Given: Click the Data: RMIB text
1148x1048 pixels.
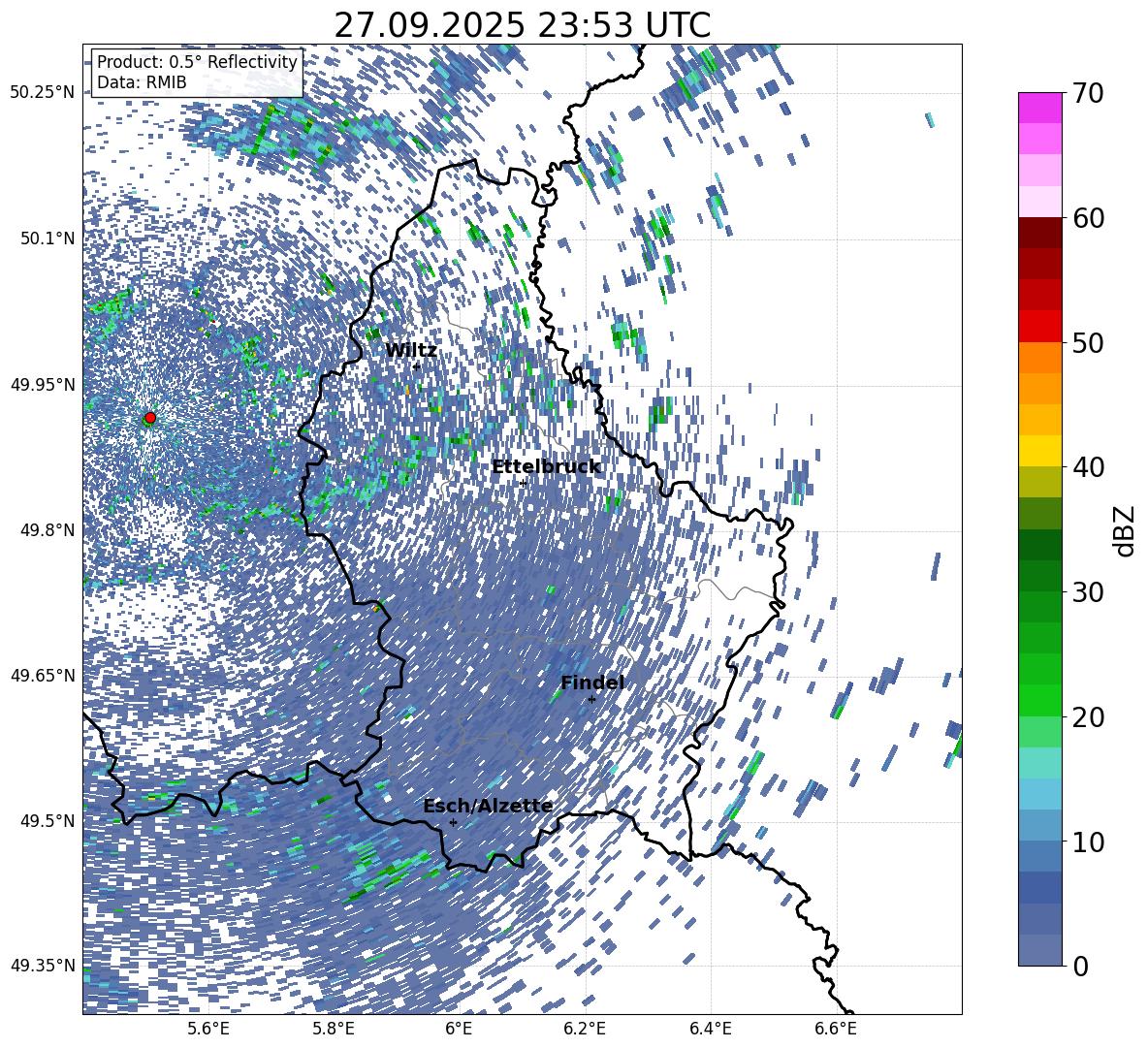Looking at the screenshot, I should [x=142, y=82].
